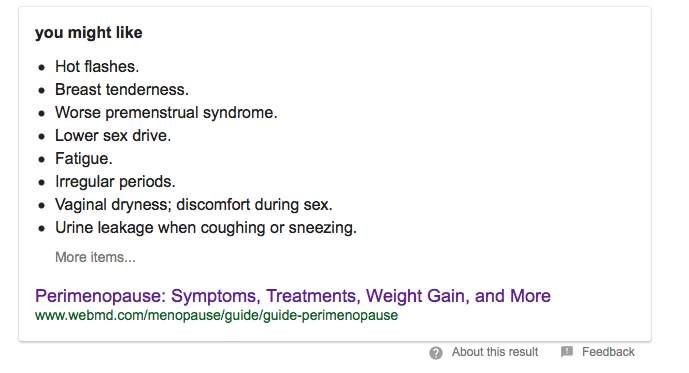Click the Vaginal dryness list item
Screen dimensions: 689x373
[194, 205]
